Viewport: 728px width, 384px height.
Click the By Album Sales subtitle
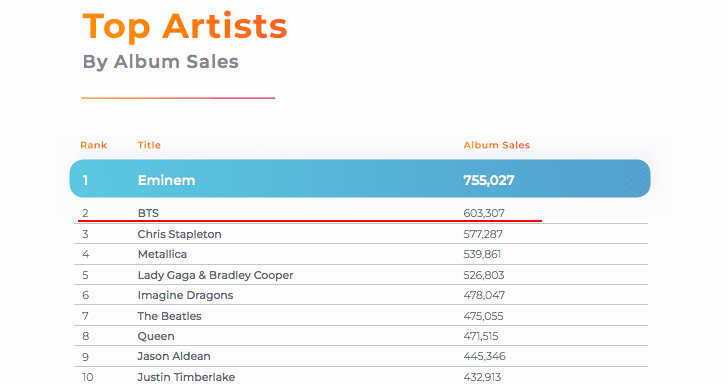pyautogui.click(x=161, y=62)
